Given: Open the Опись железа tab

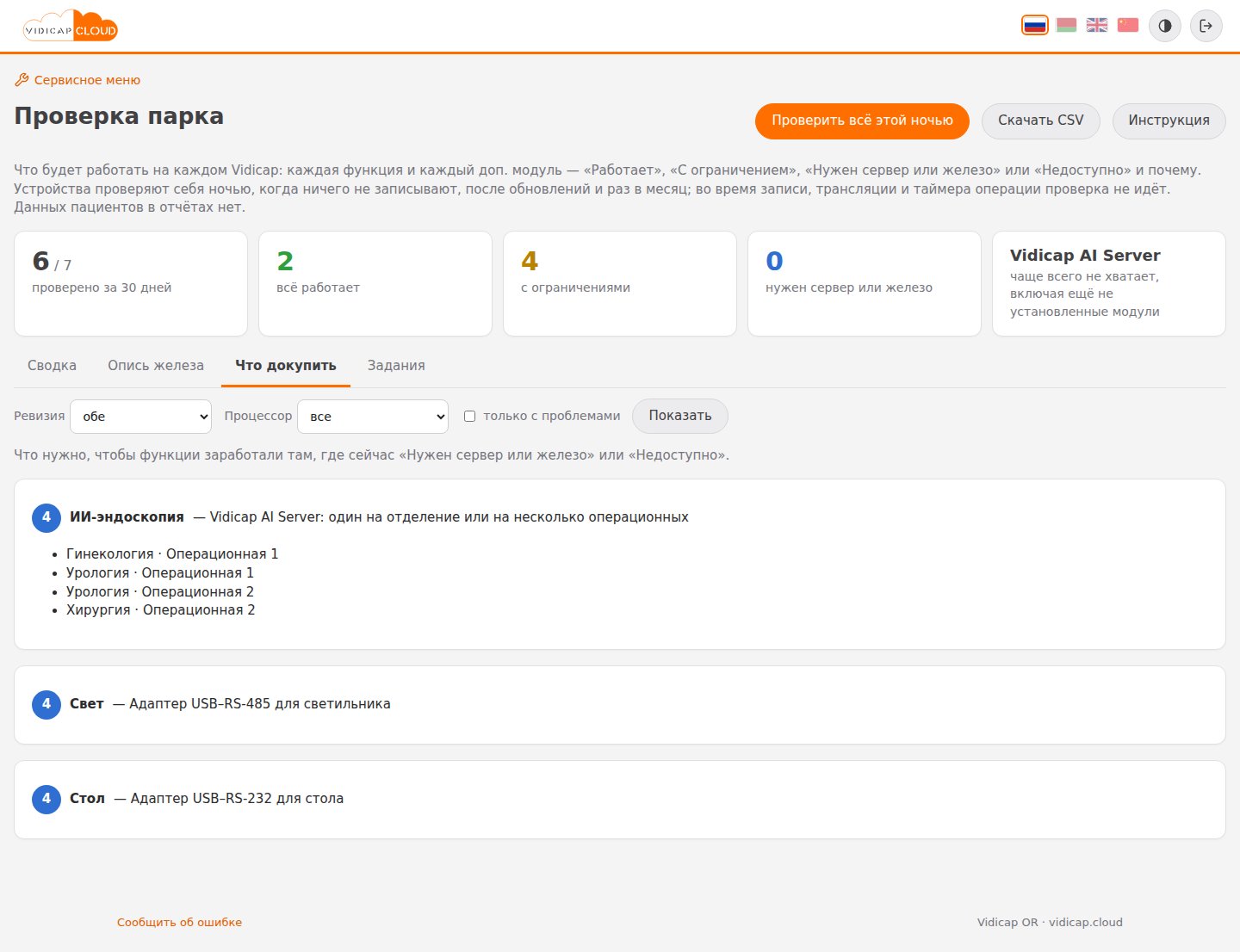Looking at the screenshot, I should [156, 366].
